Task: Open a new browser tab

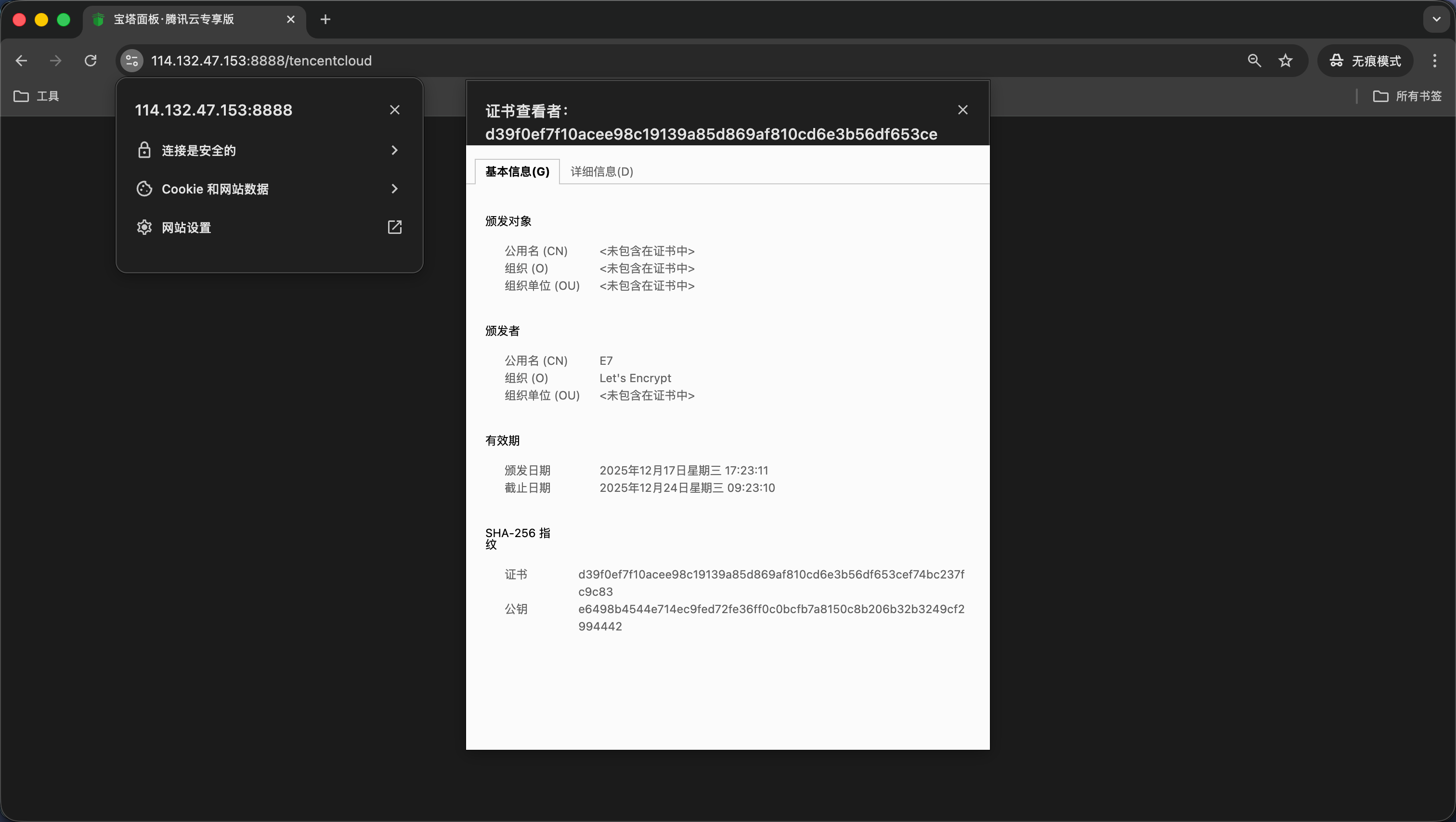Action: pos(325,19)
